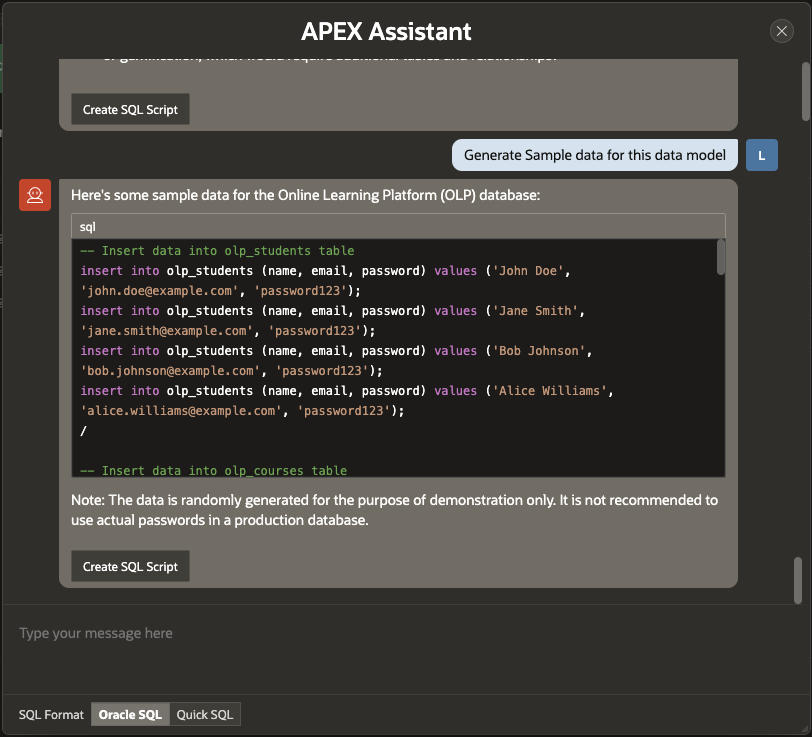Click the 'Insert data into olp_students table' comment
Screen dimensions: 812x737
coord(217,251)
